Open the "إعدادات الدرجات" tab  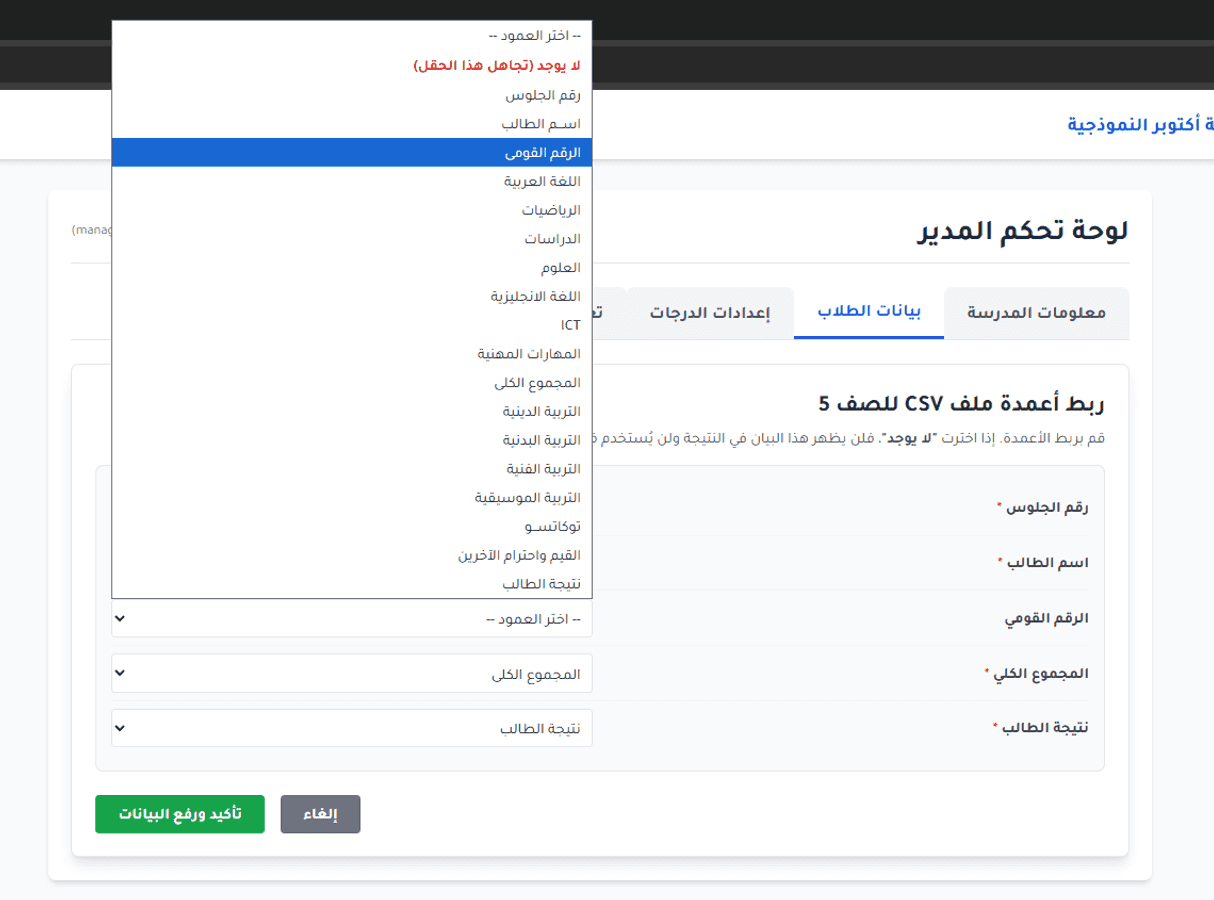pyautogui.click(x=710, y=313)
